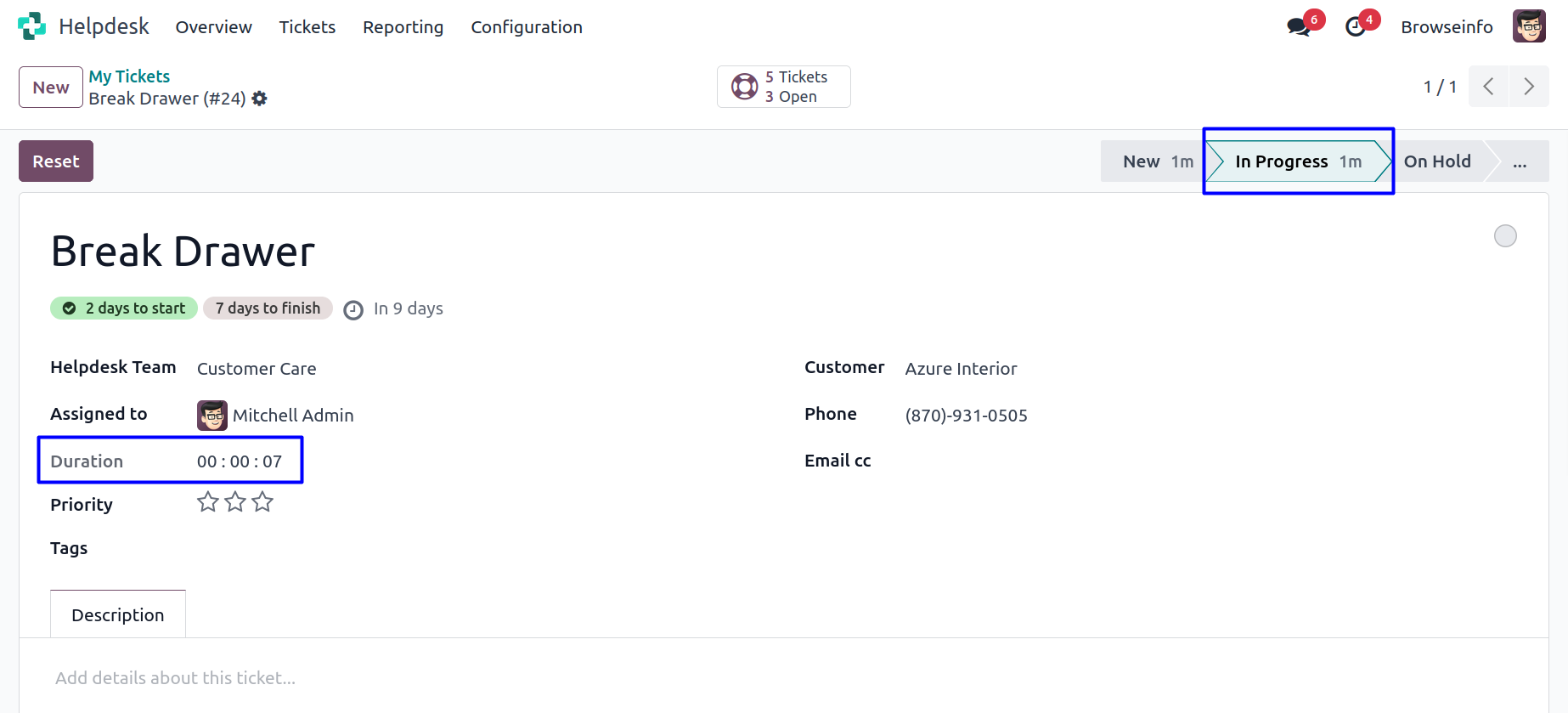The height and width of the screenshot is (713, 1568).
Task: Click the Helpdesk app logo icon
Action: (x=31, y=26)
